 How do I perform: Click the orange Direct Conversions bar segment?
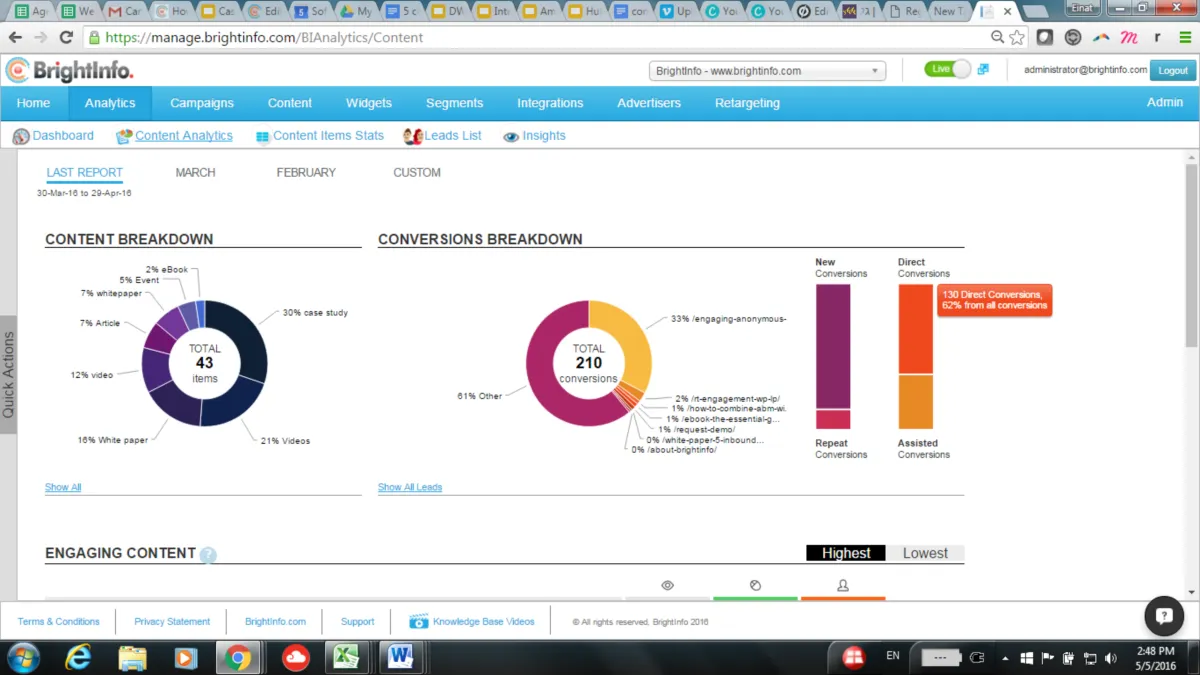[915, 328]
